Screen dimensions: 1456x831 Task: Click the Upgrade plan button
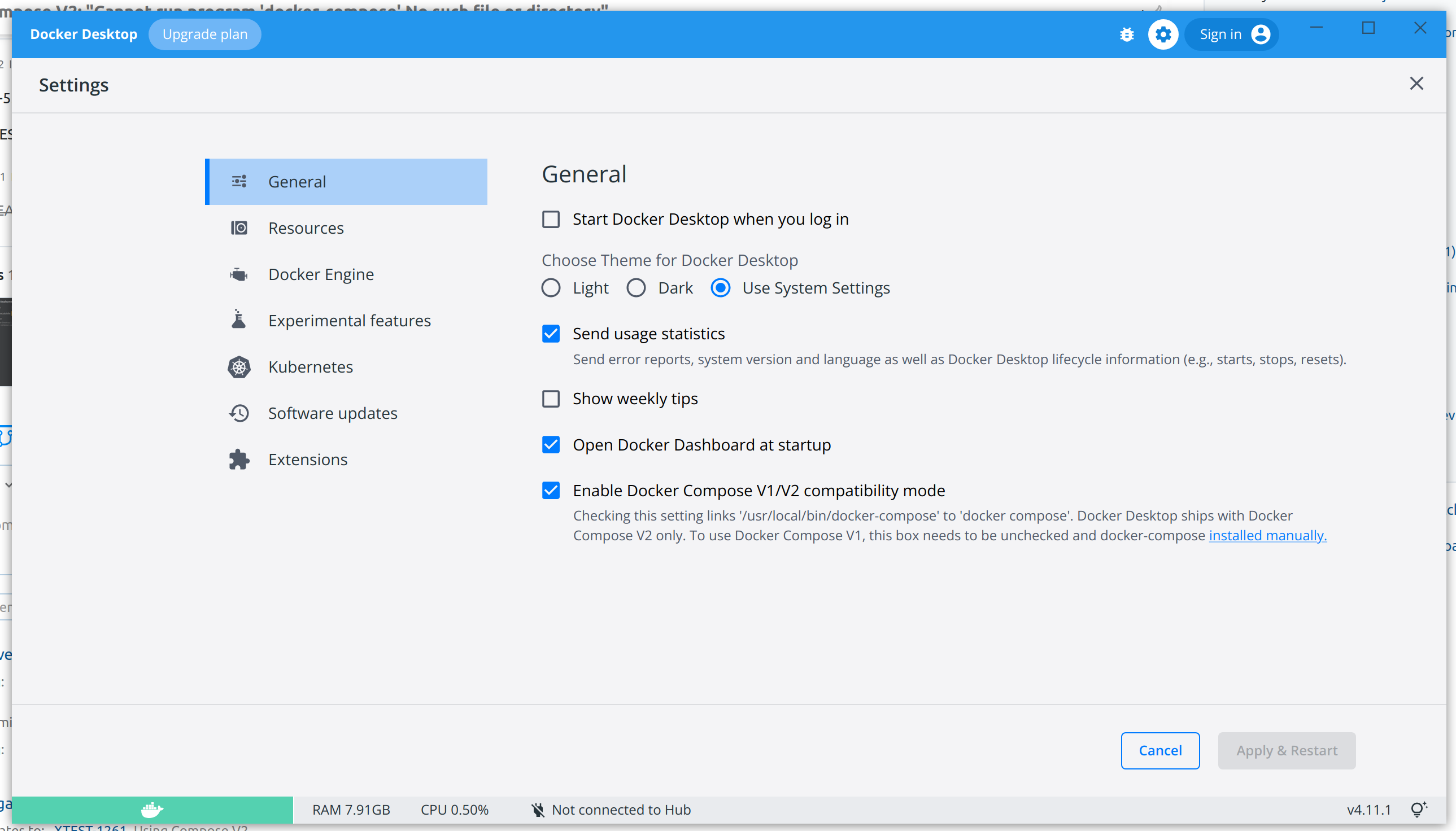click(204, 35)
